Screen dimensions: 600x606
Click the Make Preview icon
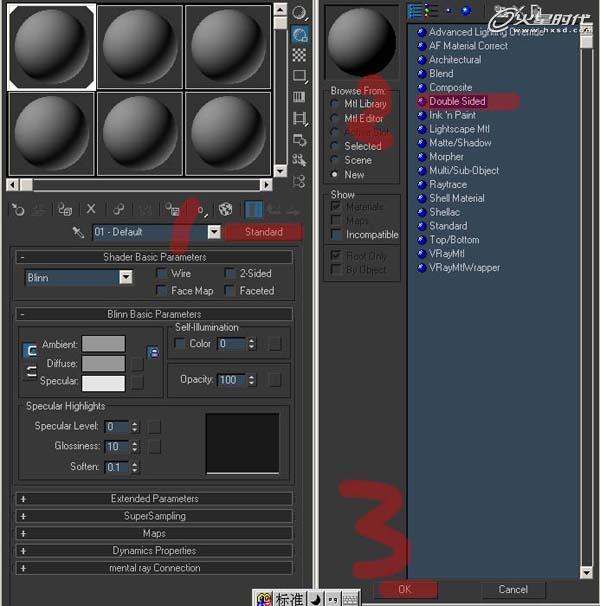tap(300, 118)
